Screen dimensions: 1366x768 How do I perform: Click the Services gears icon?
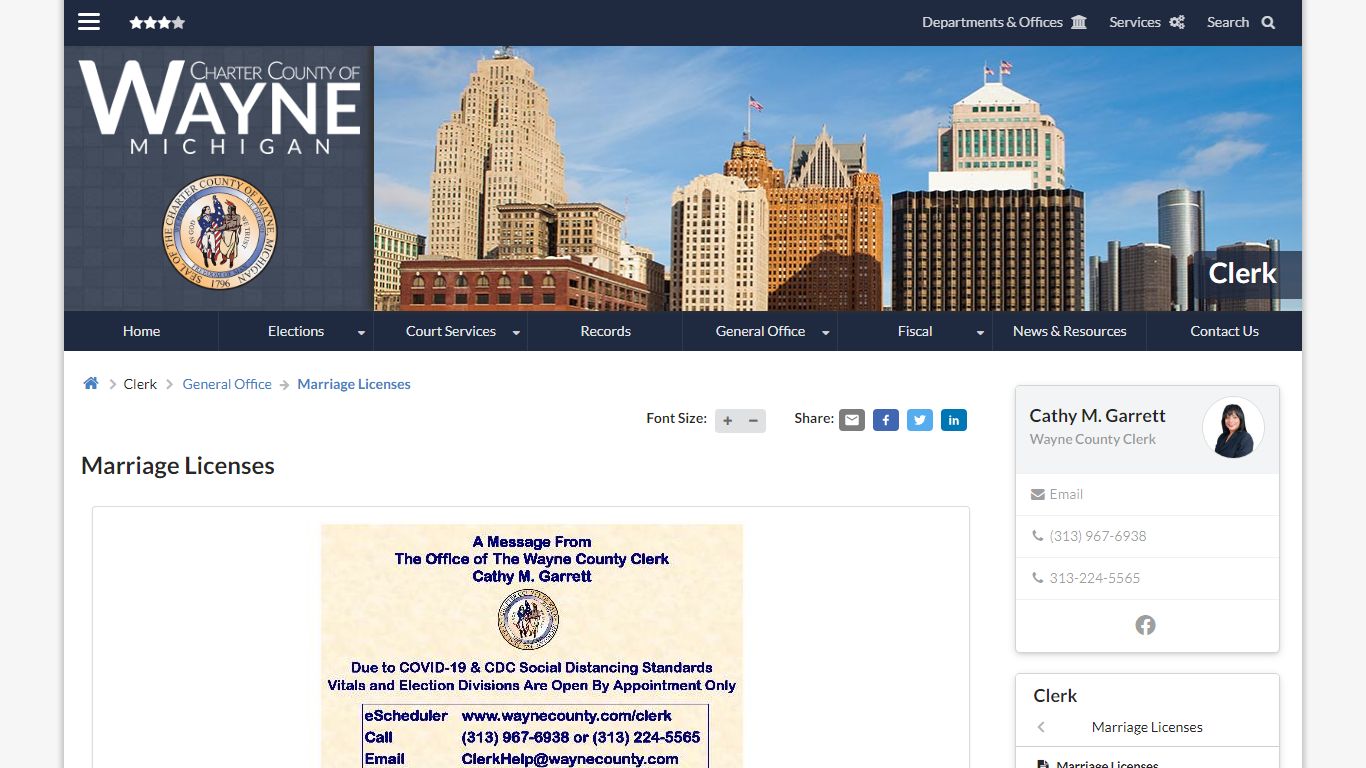[1177, 22]
